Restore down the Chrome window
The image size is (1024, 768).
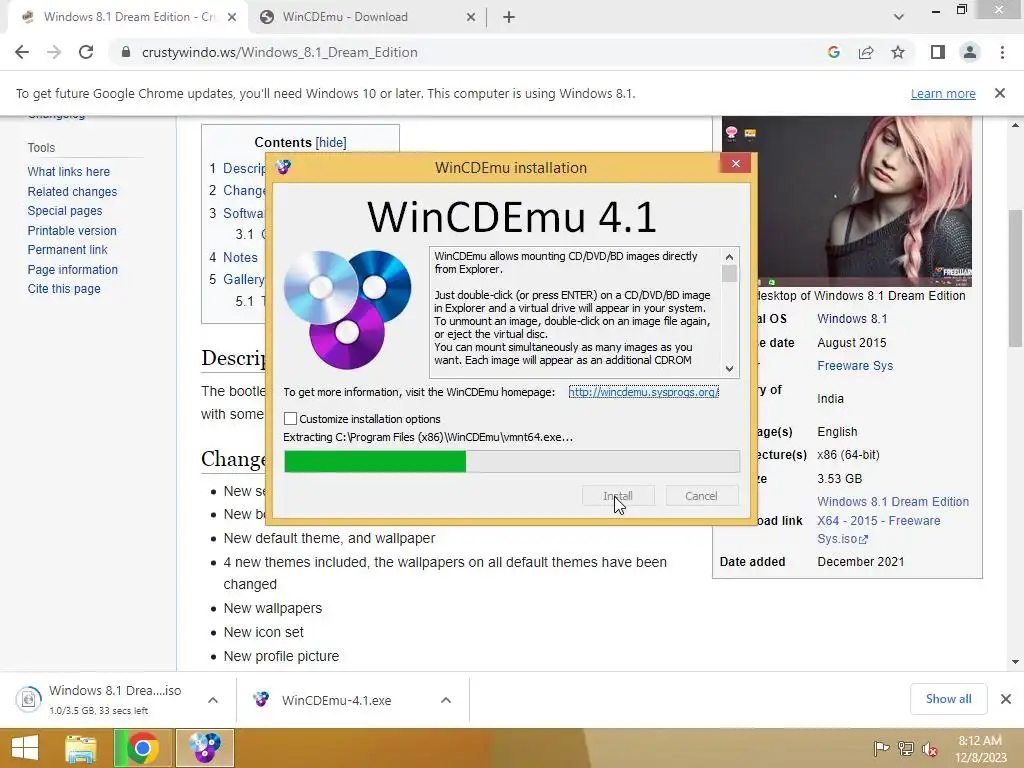click(x=962, y=9)
